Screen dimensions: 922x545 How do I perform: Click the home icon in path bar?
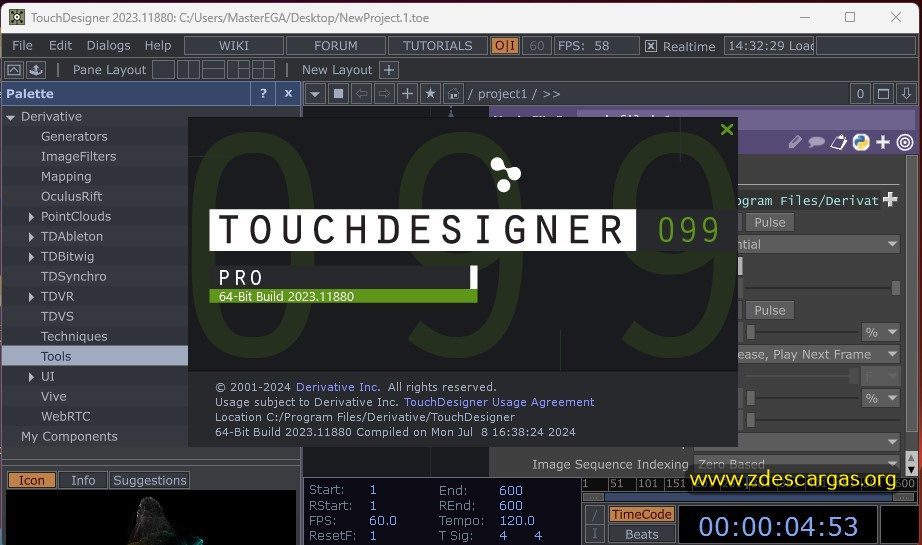tap(453, 94)
